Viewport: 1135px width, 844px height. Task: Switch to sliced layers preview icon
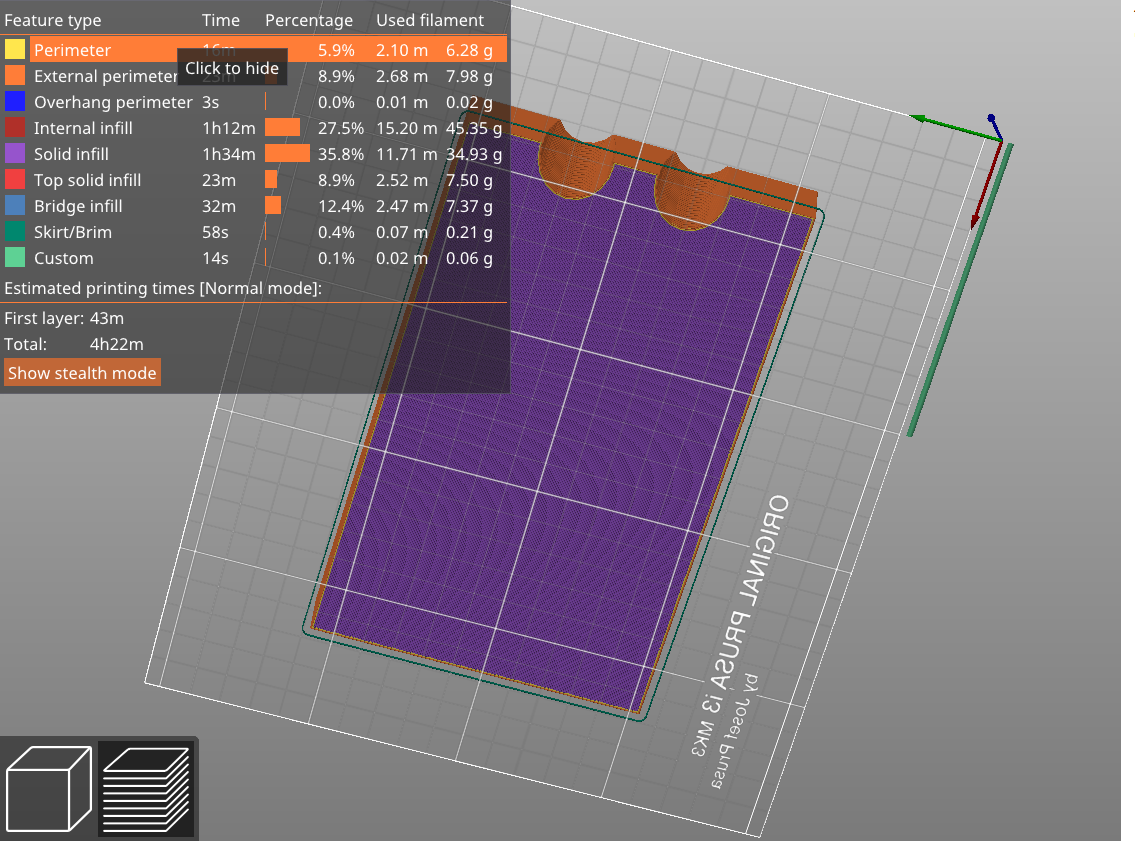click(146, 789)
